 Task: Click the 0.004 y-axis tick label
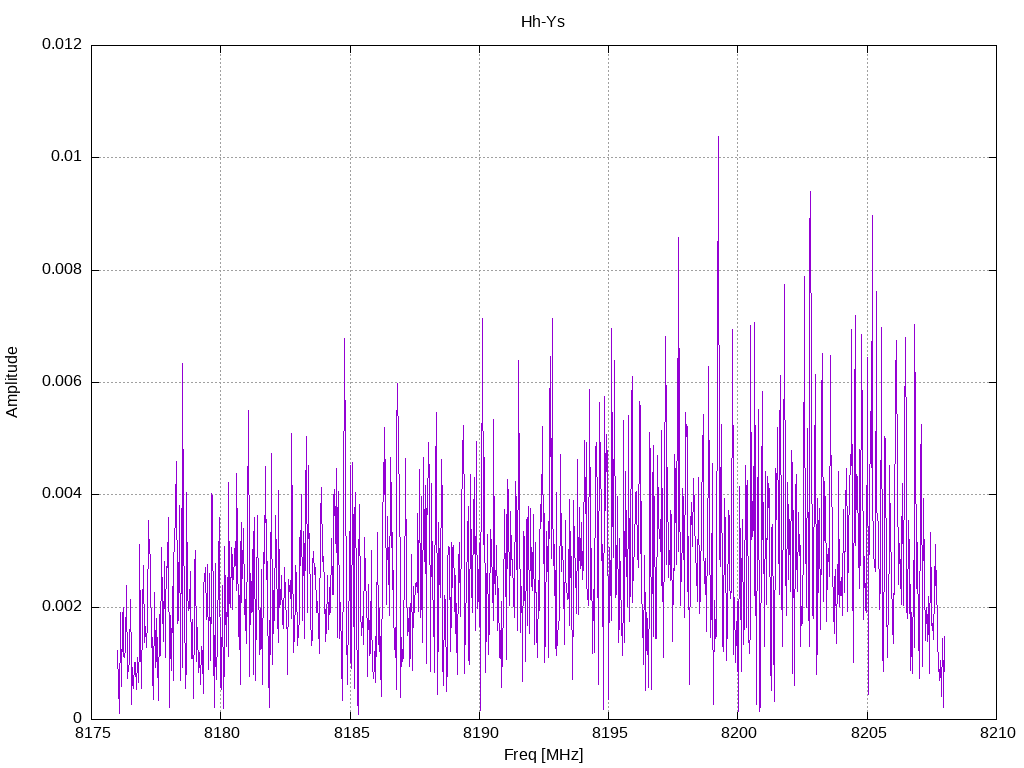[62, 494]
